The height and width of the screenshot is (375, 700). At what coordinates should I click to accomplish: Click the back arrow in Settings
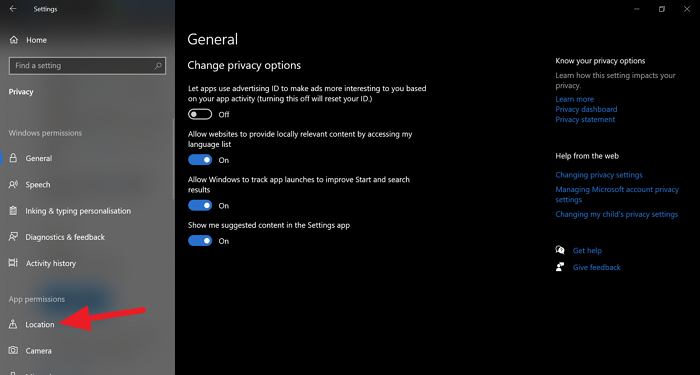(x=13, y=9)
